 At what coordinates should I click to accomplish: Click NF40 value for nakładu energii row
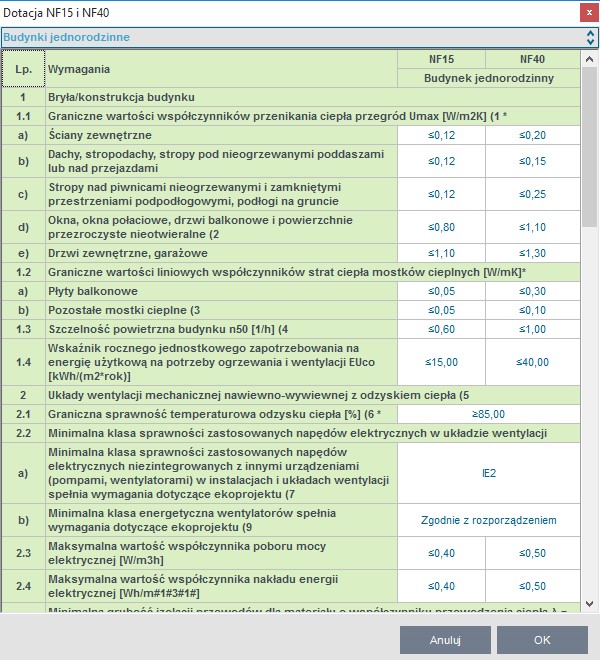click(x=533, y=586)
